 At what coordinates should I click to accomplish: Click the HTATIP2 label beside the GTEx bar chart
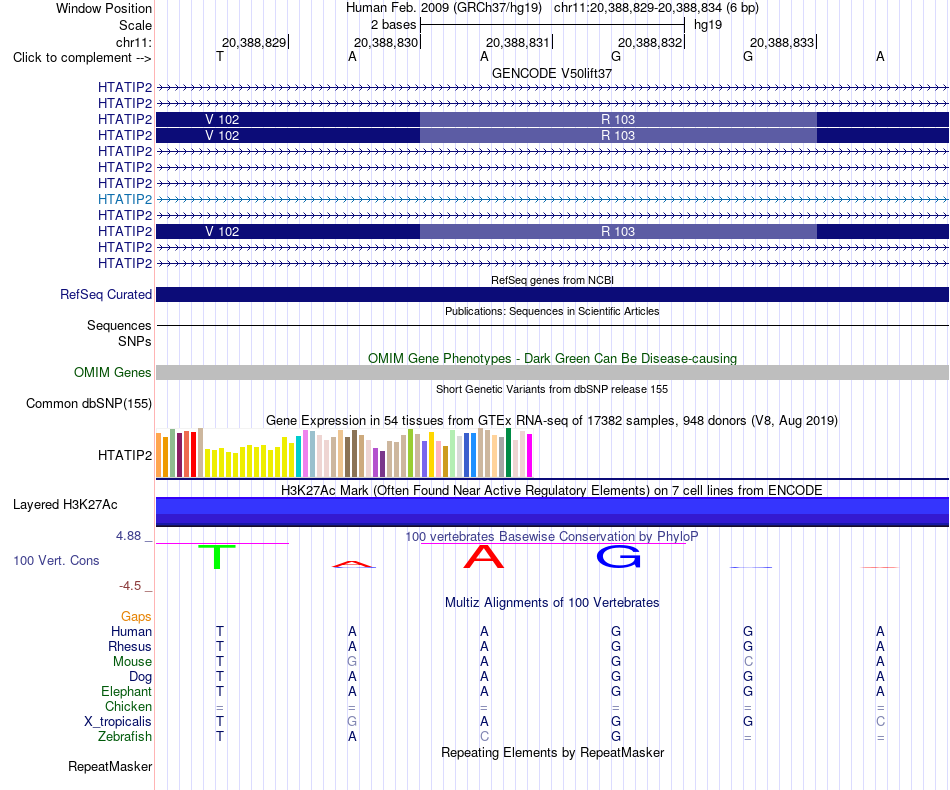coord(125,455)
